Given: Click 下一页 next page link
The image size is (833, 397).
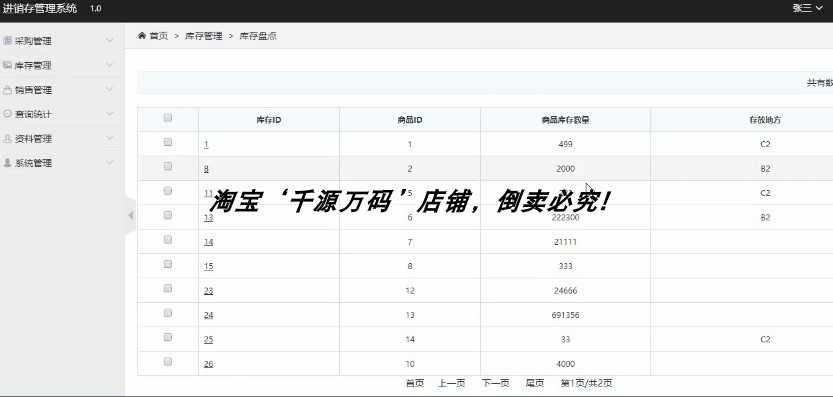Looking at the screenshot, I should 495,383.
